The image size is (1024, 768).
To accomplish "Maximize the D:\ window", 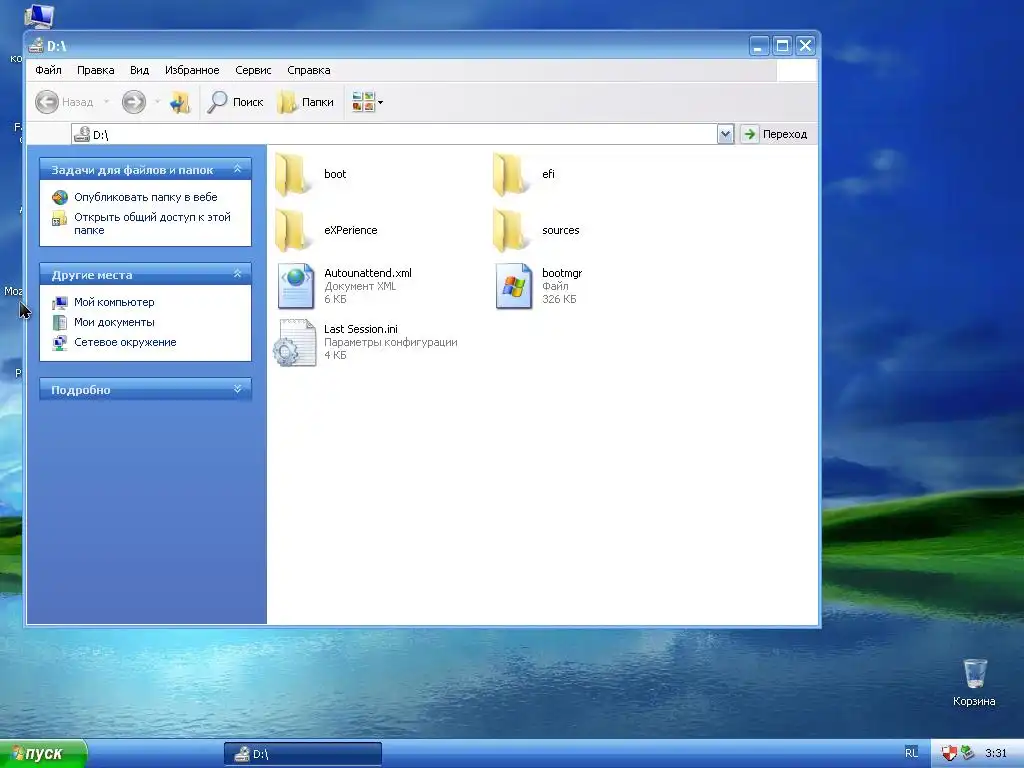I will [x=782, y=46].
